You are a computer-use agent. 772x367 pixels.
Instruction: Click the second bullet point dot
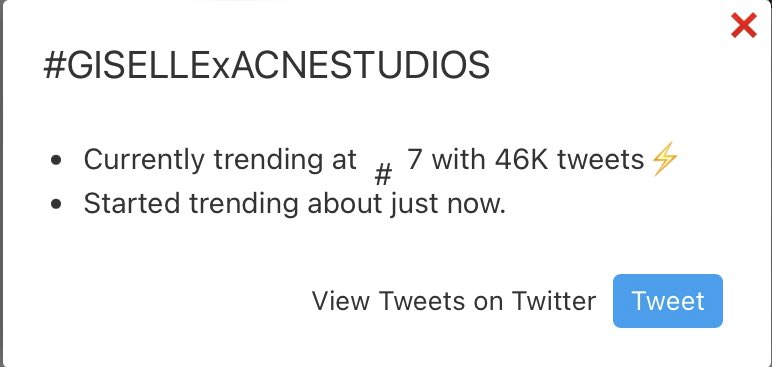57,204
